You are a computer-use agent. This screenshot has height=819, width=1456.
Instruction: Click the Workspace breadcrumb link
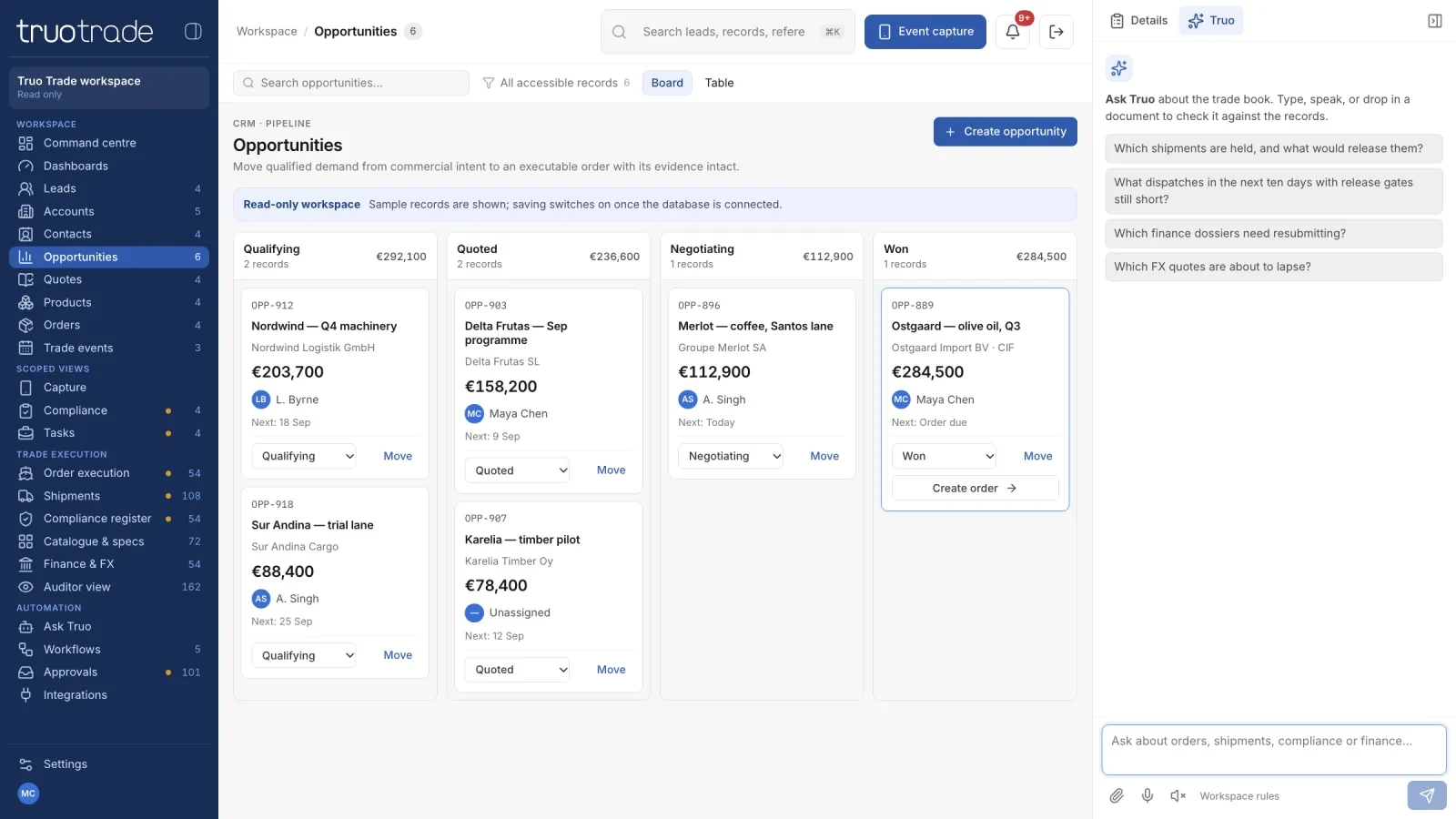[x=267, y=32]
